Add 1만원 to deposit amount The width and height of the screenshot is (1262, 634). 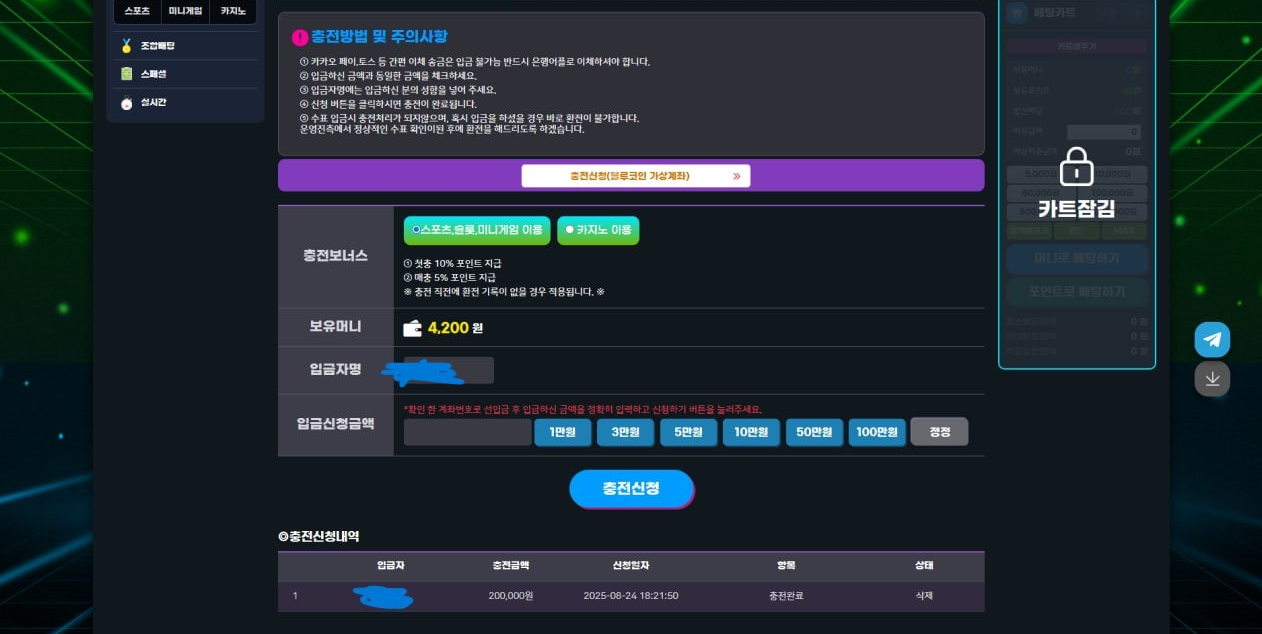[562, 432]
